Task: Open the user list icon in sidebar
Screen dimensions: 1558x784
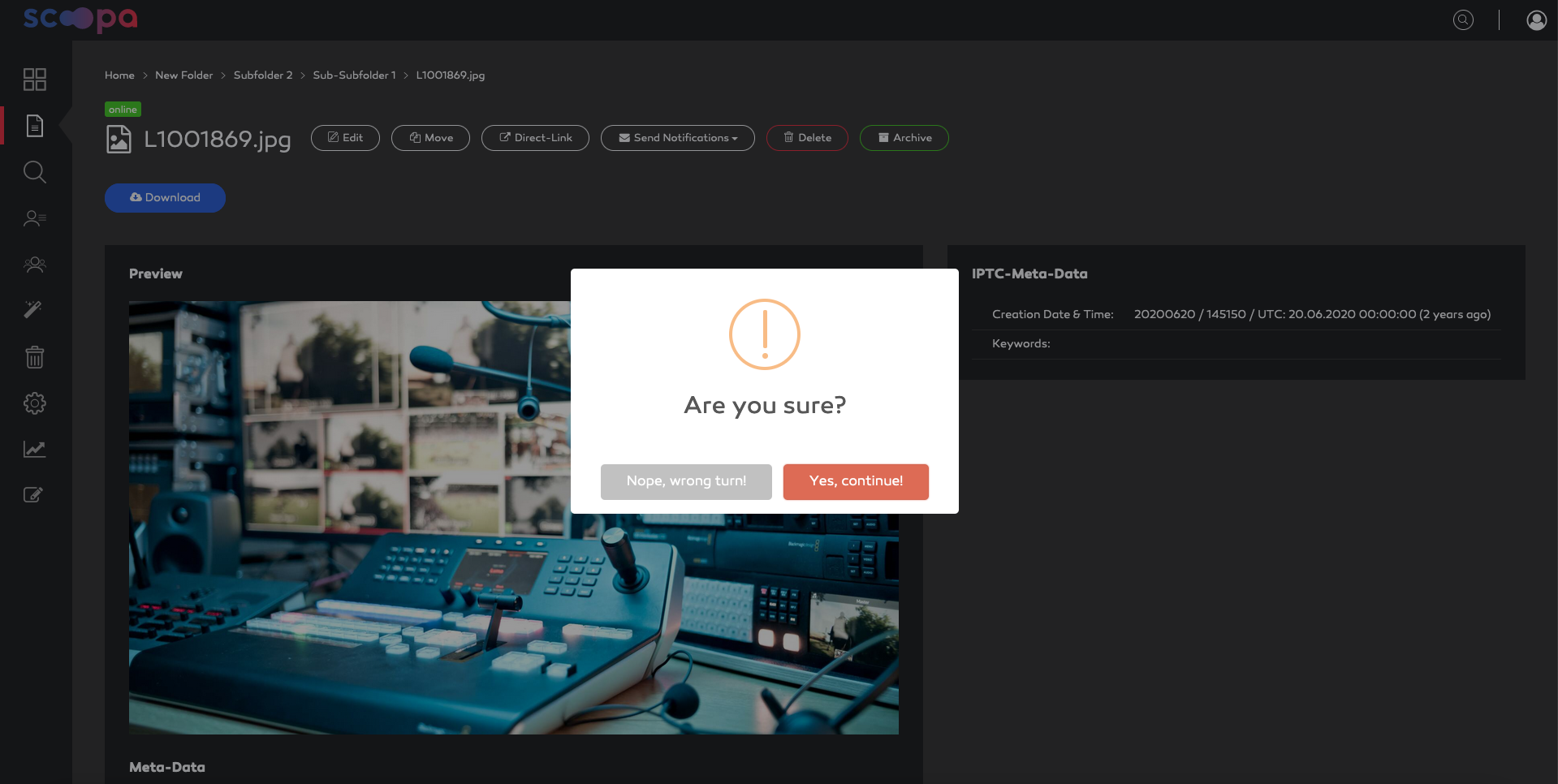Action: [x=35, y=218]
